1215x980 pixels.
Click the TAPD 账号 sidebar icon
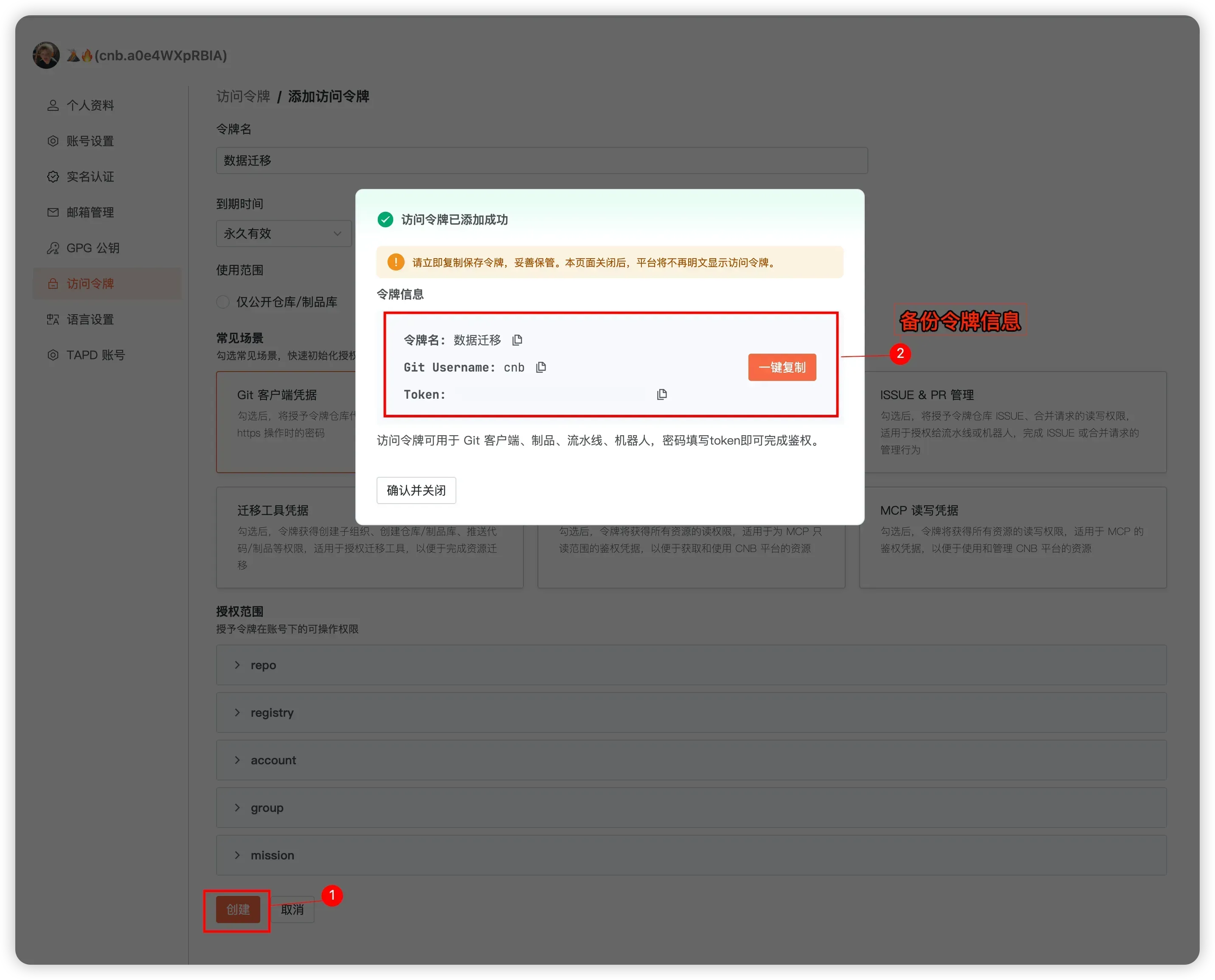pos(53,355)
